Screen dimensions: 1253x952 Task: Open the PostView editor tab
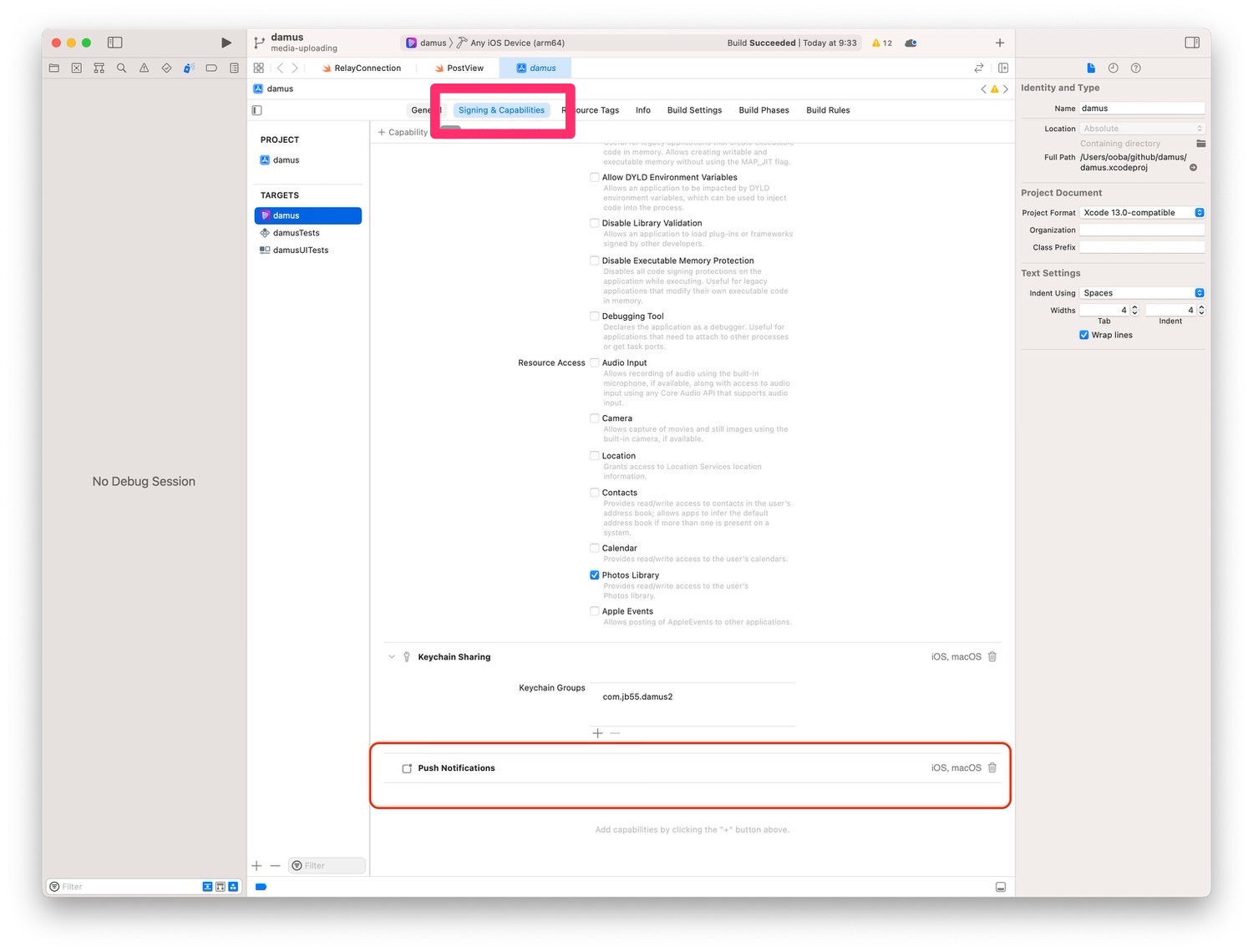459,68
